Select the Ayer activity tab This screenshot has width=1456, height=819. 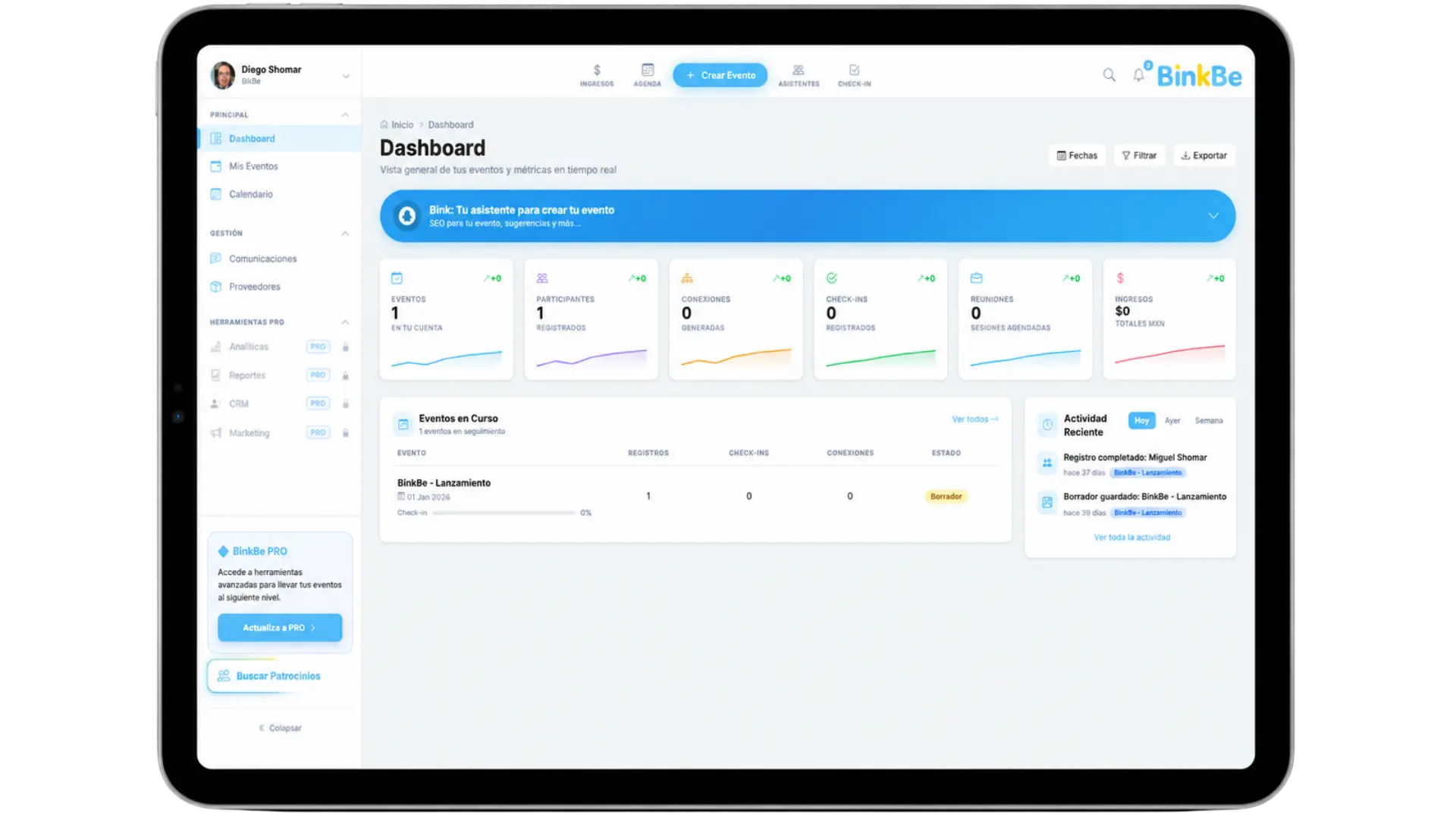pyautogui.click(x=1172, y=421)
